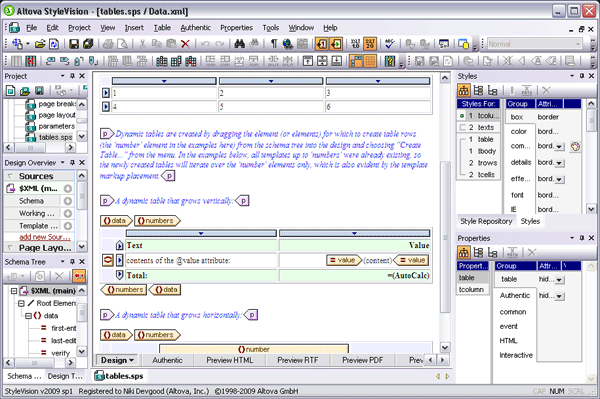
Task: Click the Find binoculars icon
Action: [240, 44]
